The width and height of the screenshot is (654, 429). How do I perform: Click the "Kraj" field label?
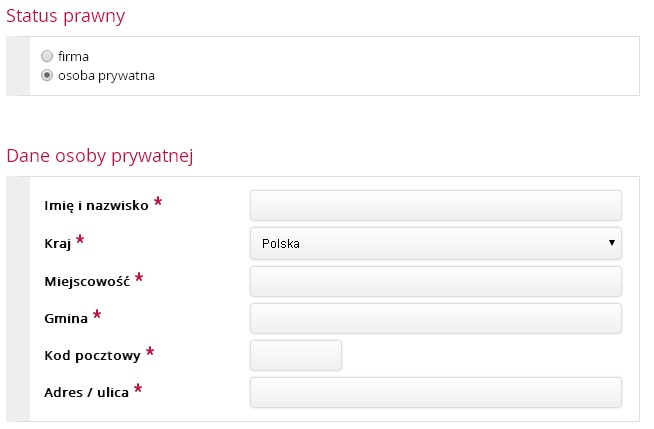pyautogui.click(x=58, y=244)
